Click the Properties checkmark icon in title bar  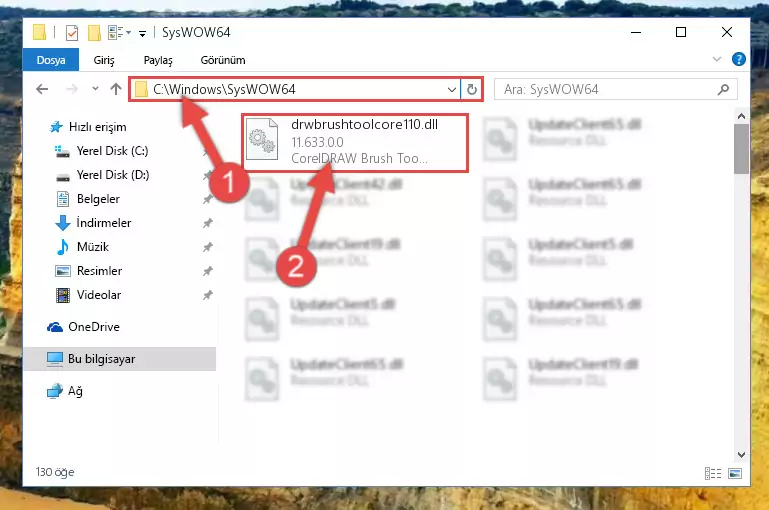click(72, 33)
